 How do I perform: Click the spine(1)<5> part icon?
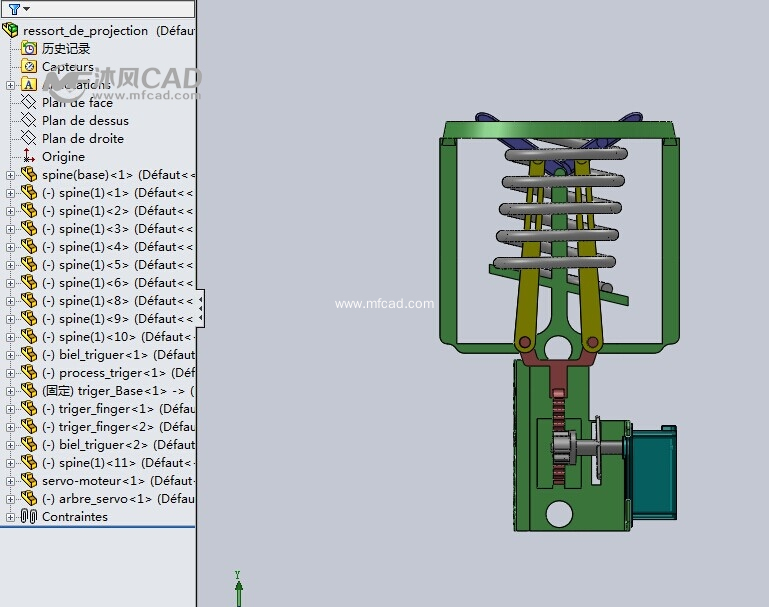tap(29, 265)
